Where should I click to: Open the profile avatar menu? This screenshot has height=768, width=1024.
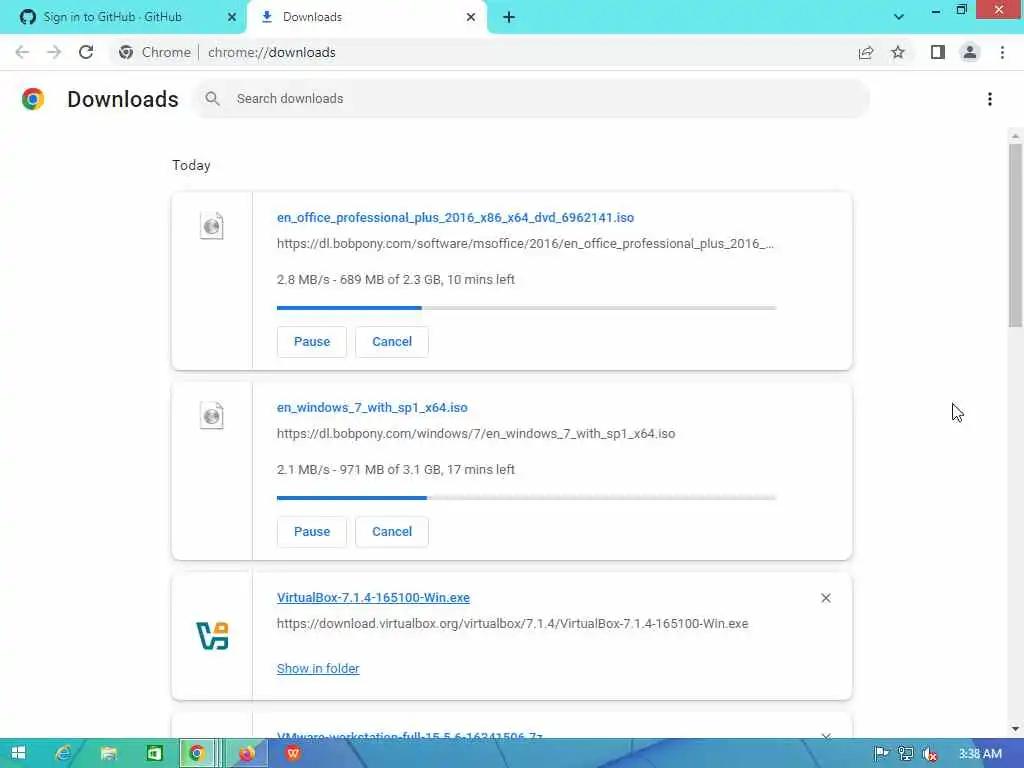(x=970, y=52)
